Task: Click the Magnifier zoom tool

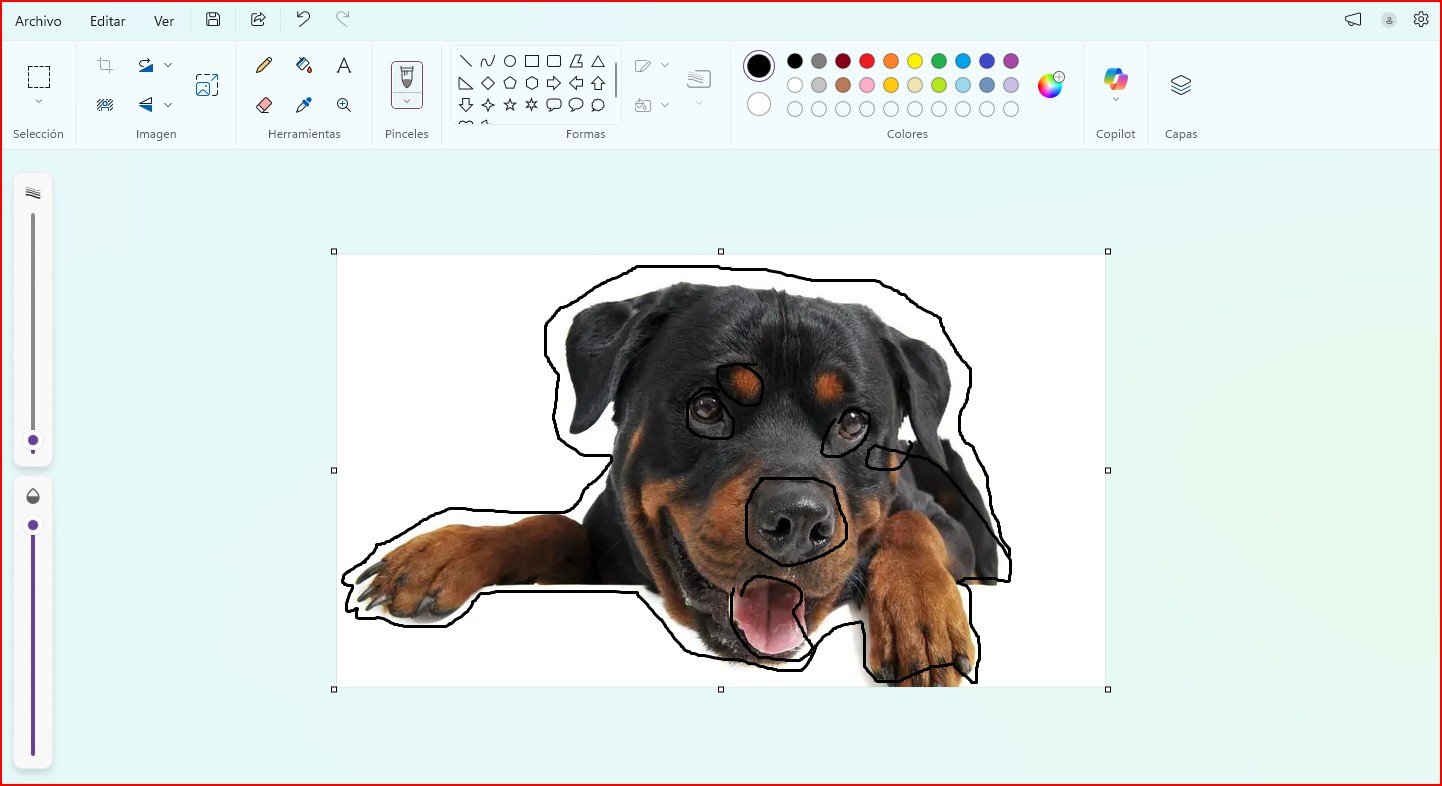Action: [x=344, y=105]
